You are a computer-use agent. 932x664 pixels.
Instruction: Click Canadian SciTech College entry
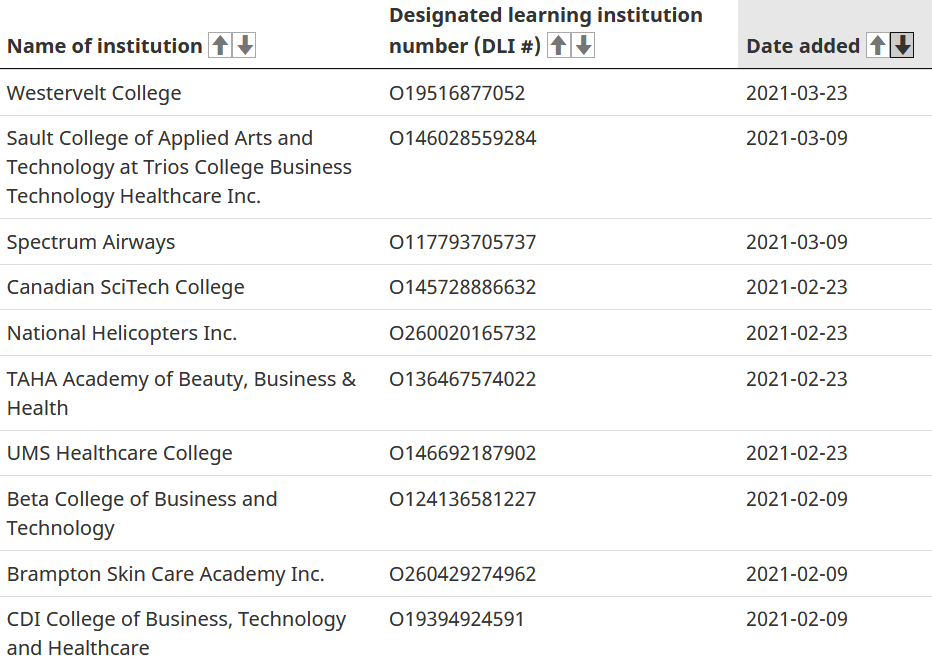pyautogui.click(x=126, y=287)
